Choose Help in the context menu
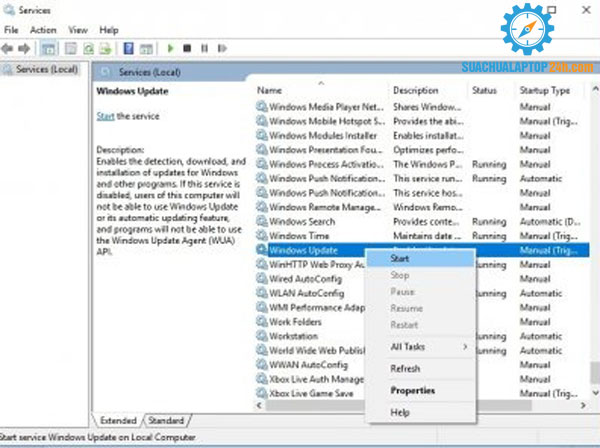This screenshot has width=600, height=448. (x=421, y=412)
